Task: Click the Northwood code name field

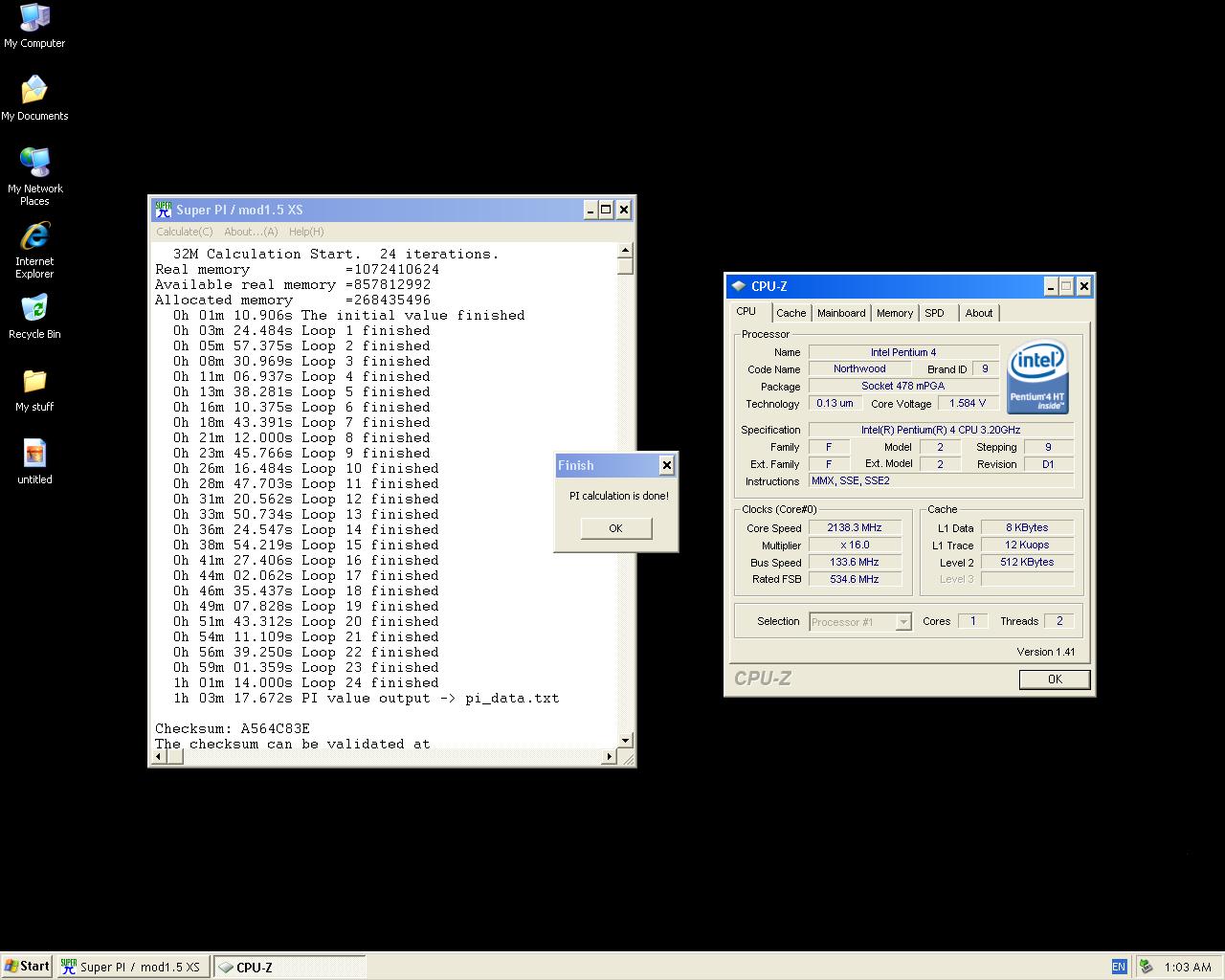Action: click(859, 368)
